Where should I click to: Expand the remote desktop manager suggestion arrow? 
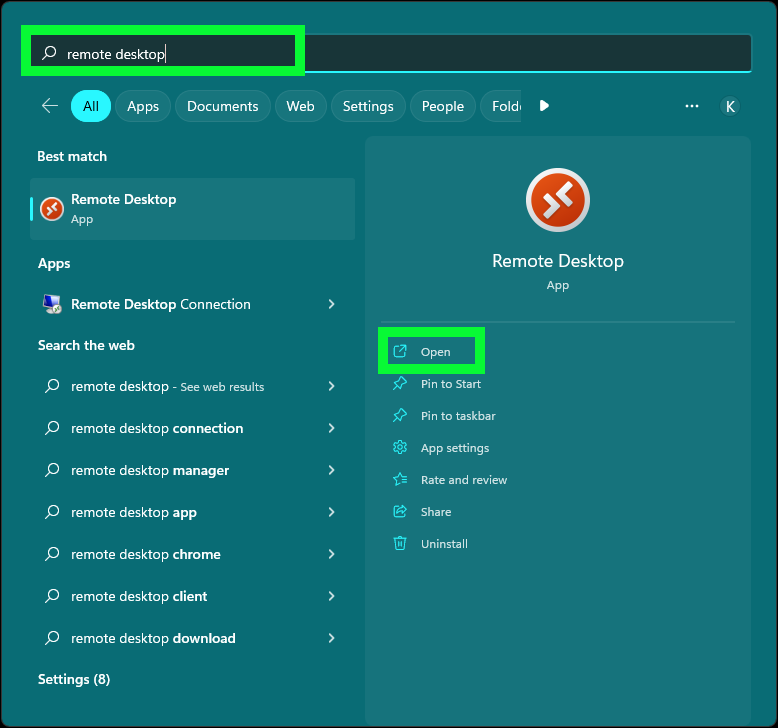click(x=332, y=470)
